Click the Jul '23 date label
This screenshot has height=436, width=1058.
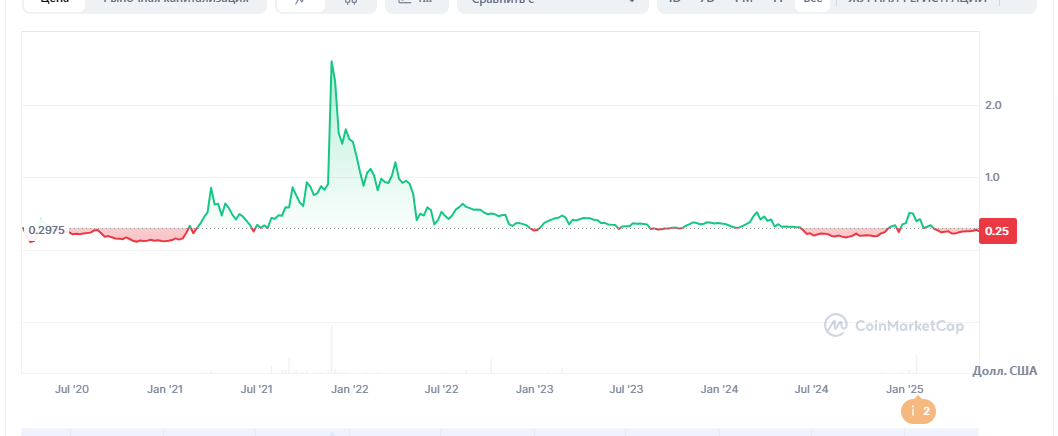tap(626, 389)
